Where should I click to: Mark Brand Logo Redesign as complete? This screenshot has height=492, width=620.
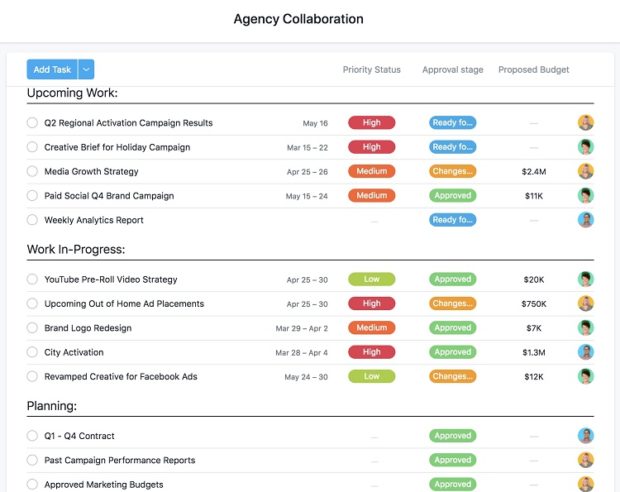pos(32,328)
